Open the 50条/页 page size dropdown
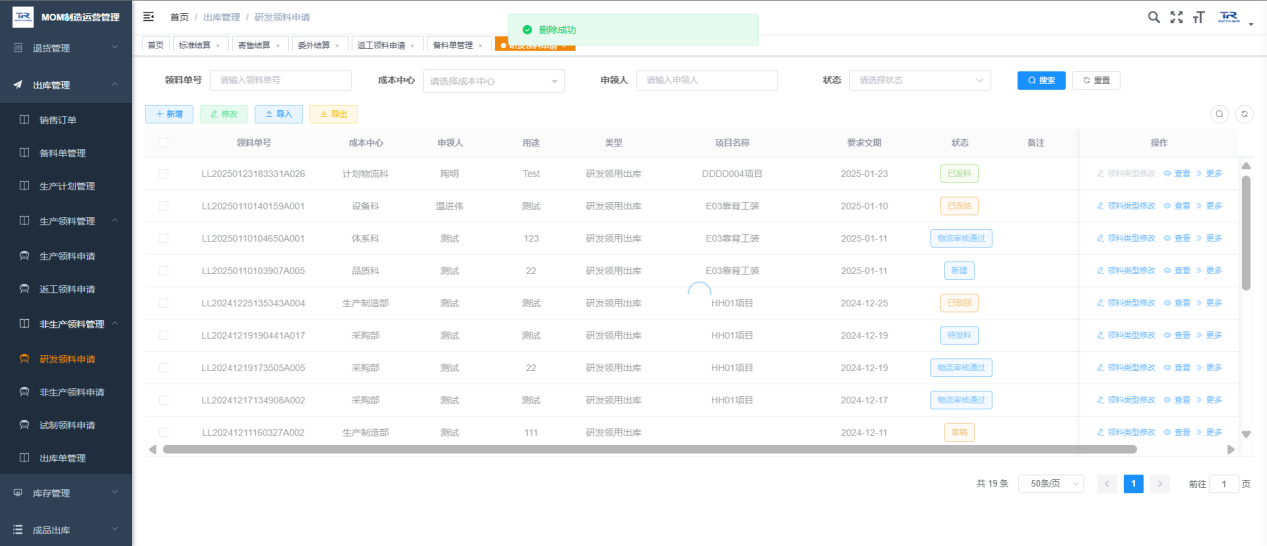The image size is (1267, 546). click(1051, 484)
